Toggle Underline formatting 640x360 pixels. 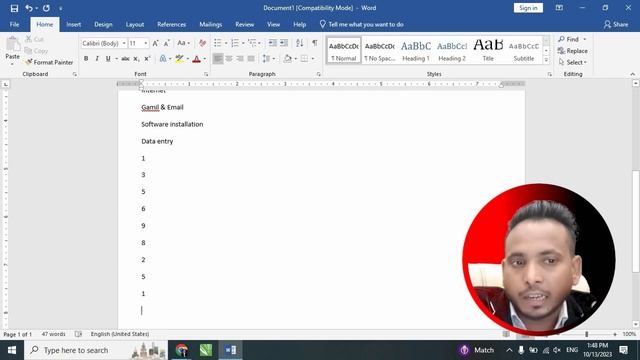click(x=108, y=59)
